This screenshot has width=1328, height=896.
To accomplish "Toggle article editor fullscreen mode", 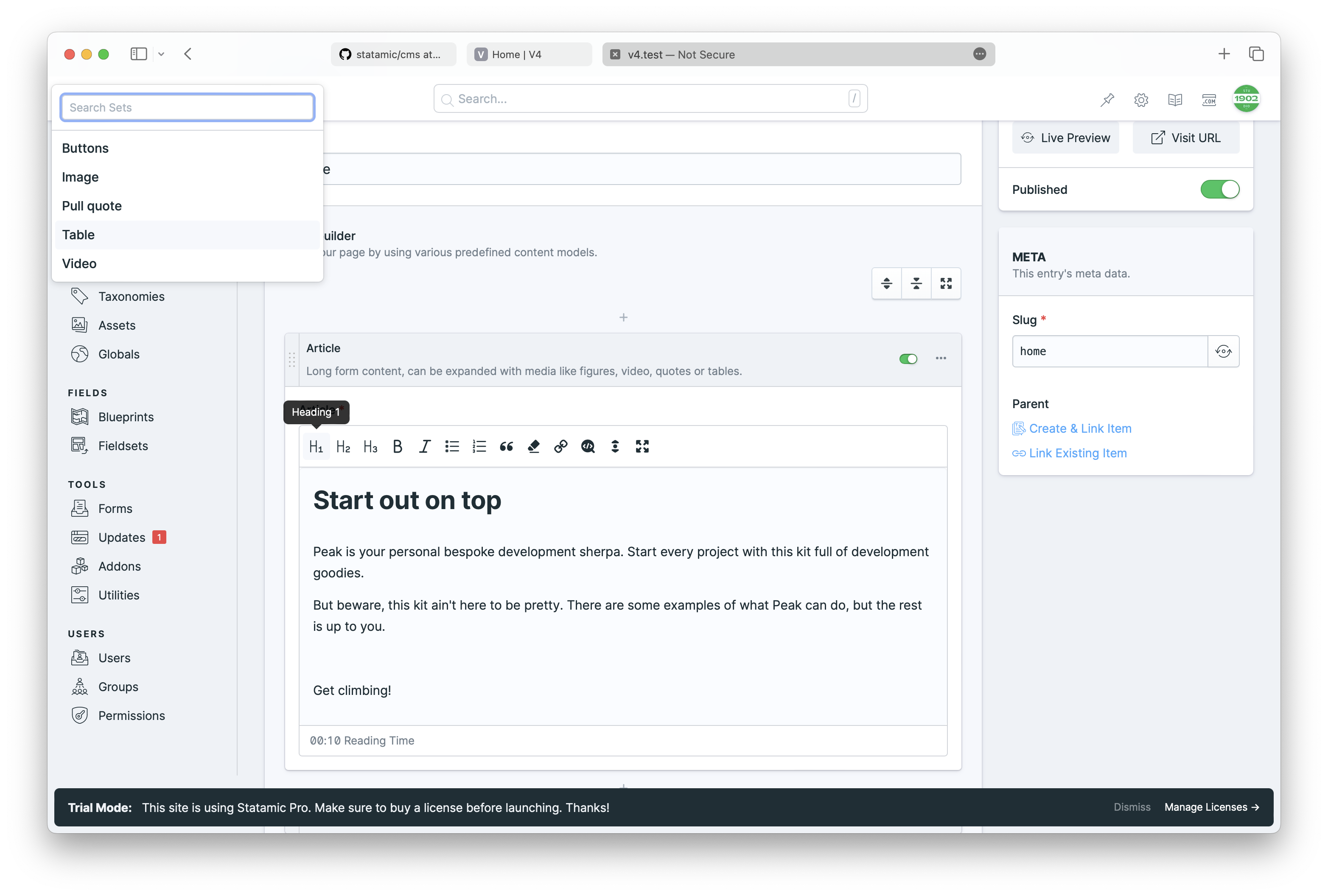I will 642,447.
